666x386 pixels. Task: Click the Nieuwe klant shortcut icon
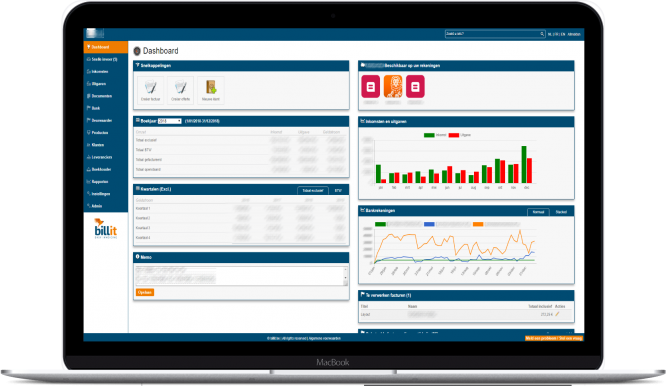[x=211, y=90]
